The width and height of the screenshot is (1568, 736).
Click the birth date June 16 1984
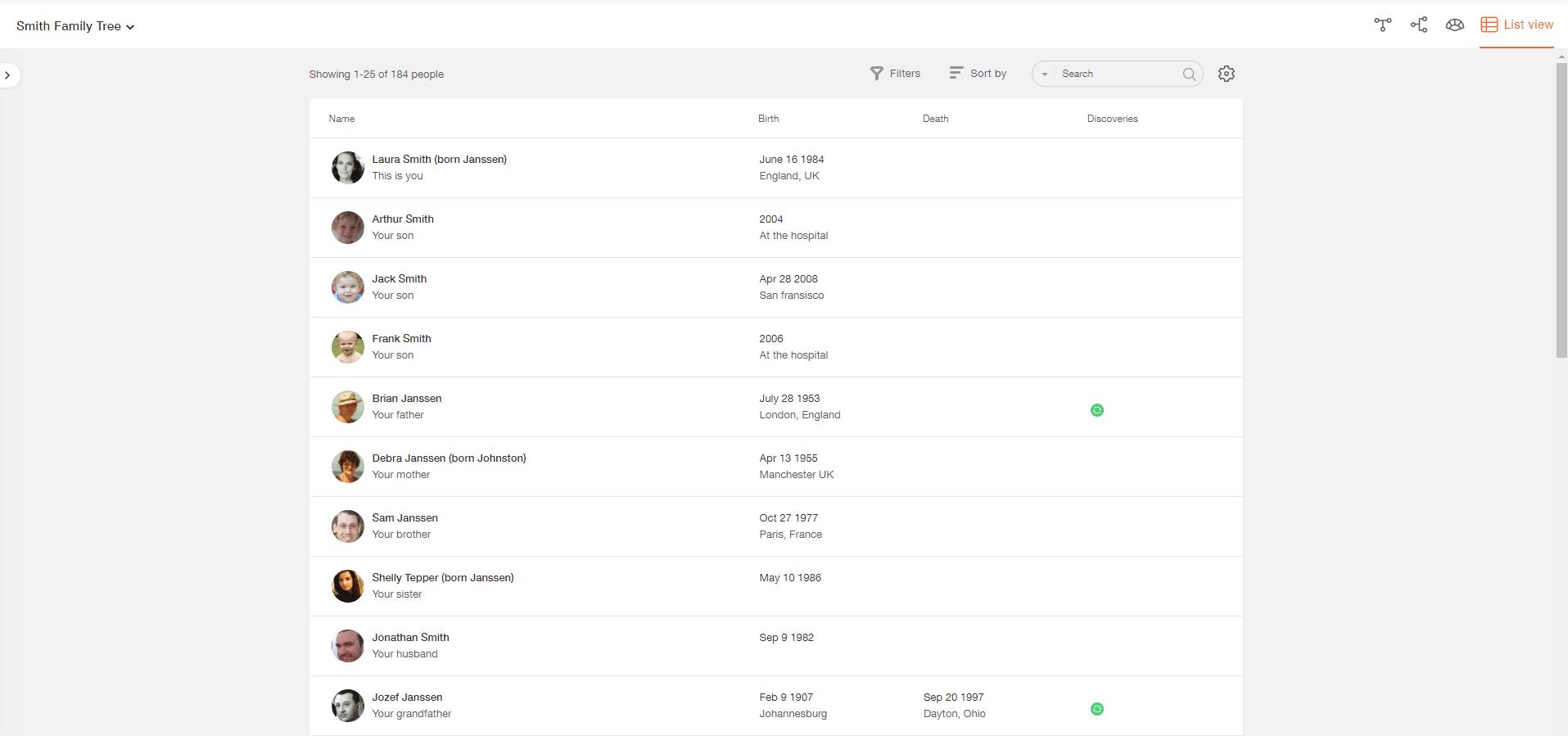tap(791, 160)
